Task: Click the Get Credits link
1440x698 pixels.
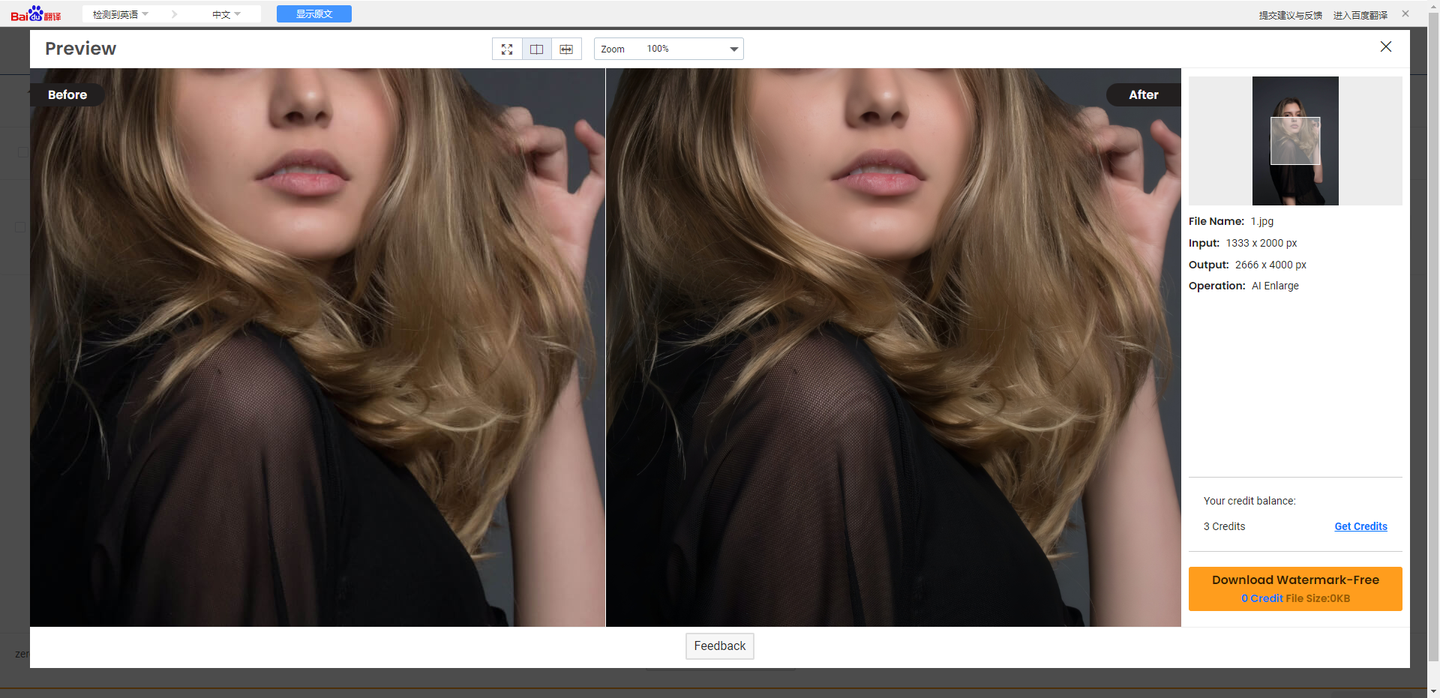Action: click(1360, 526)
